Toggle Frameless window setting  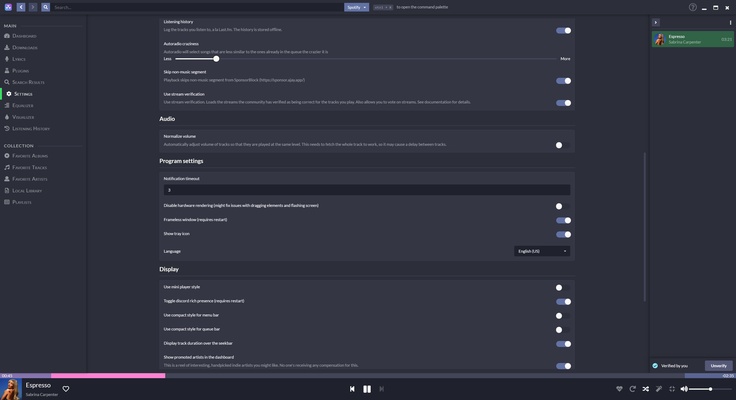click(x=563, y=220)
